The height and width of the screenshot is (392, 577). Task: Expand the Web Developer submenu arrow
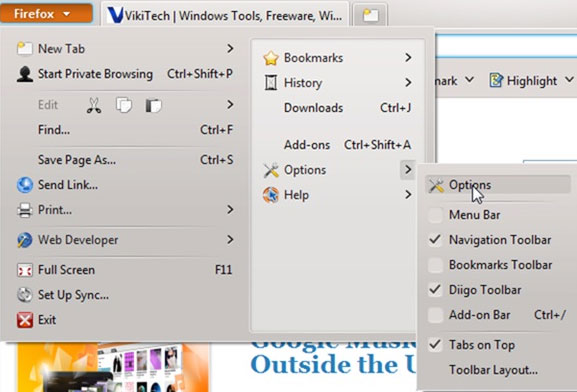click(x=230, y=240)
